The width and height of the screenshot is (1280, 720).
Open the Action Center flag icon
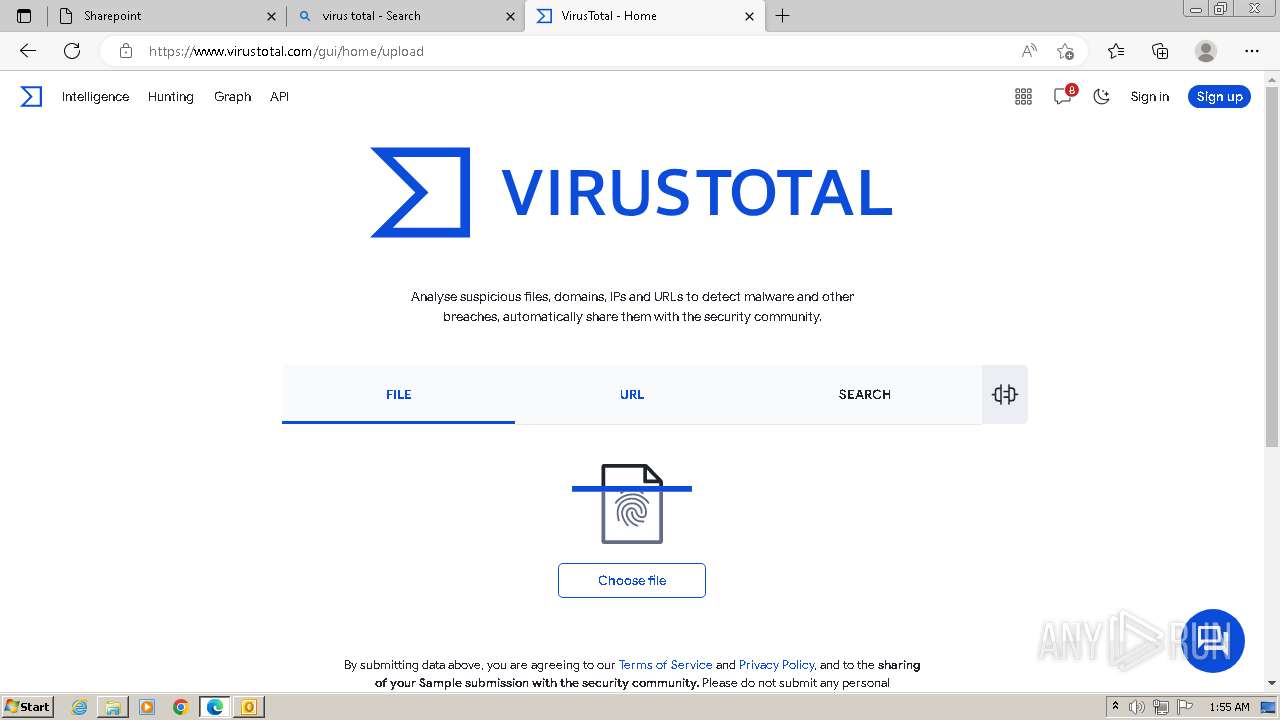(x=1185, y=707)
